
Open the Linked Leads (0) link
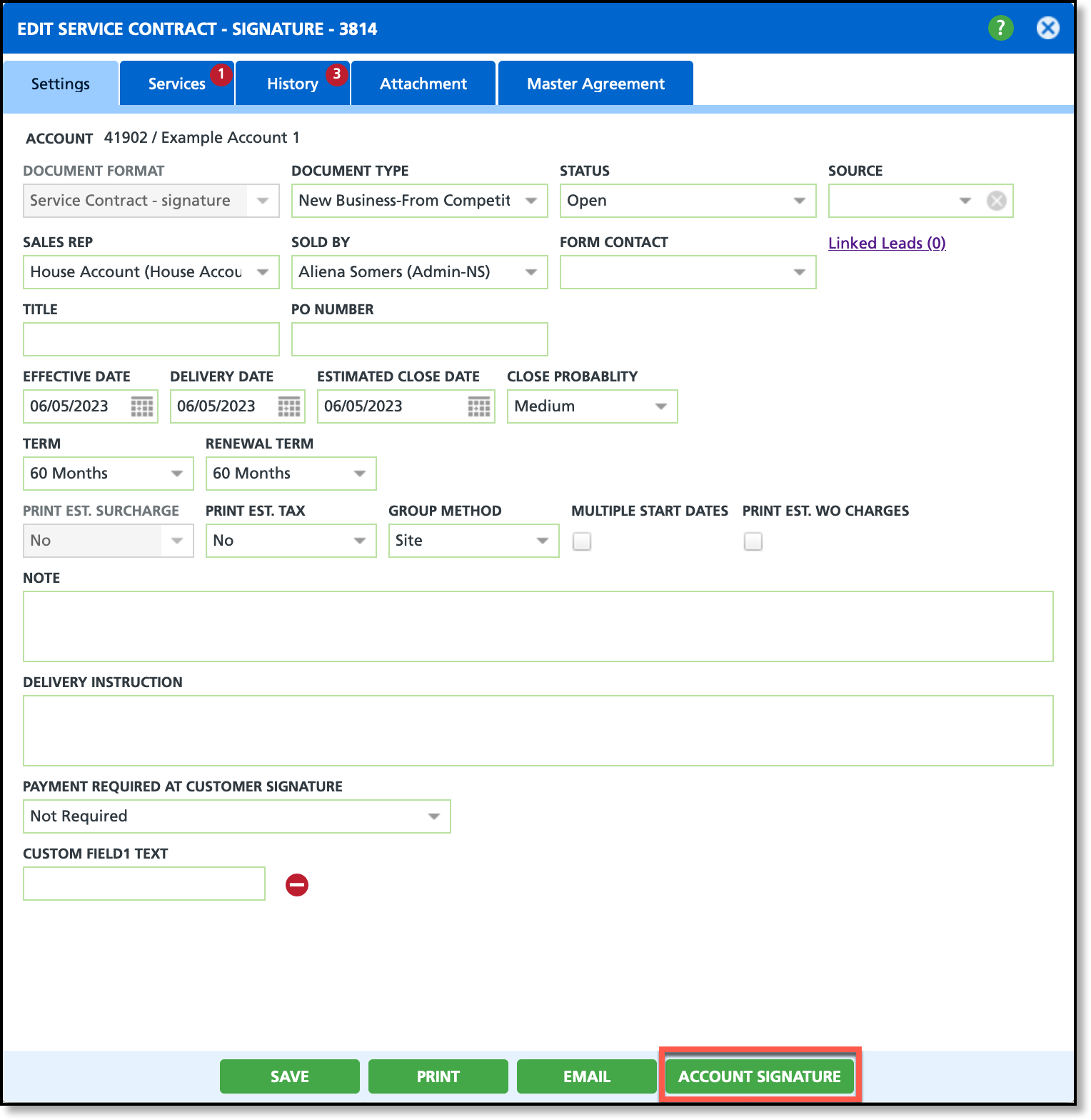click(887, 243)
